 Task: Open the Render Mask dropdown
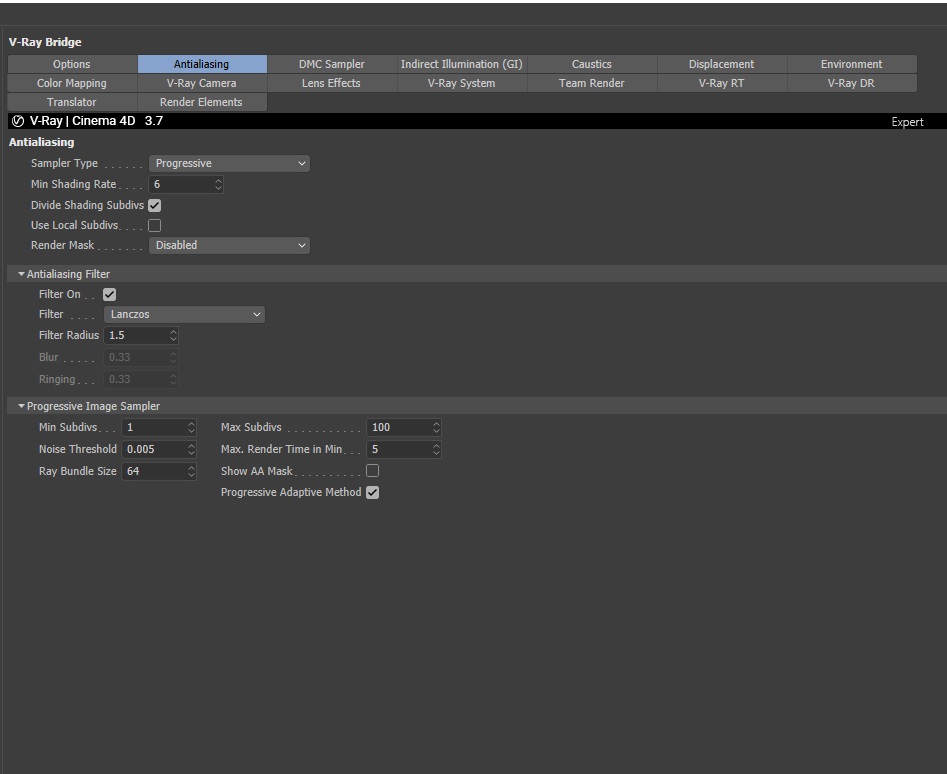click(229, 245)
